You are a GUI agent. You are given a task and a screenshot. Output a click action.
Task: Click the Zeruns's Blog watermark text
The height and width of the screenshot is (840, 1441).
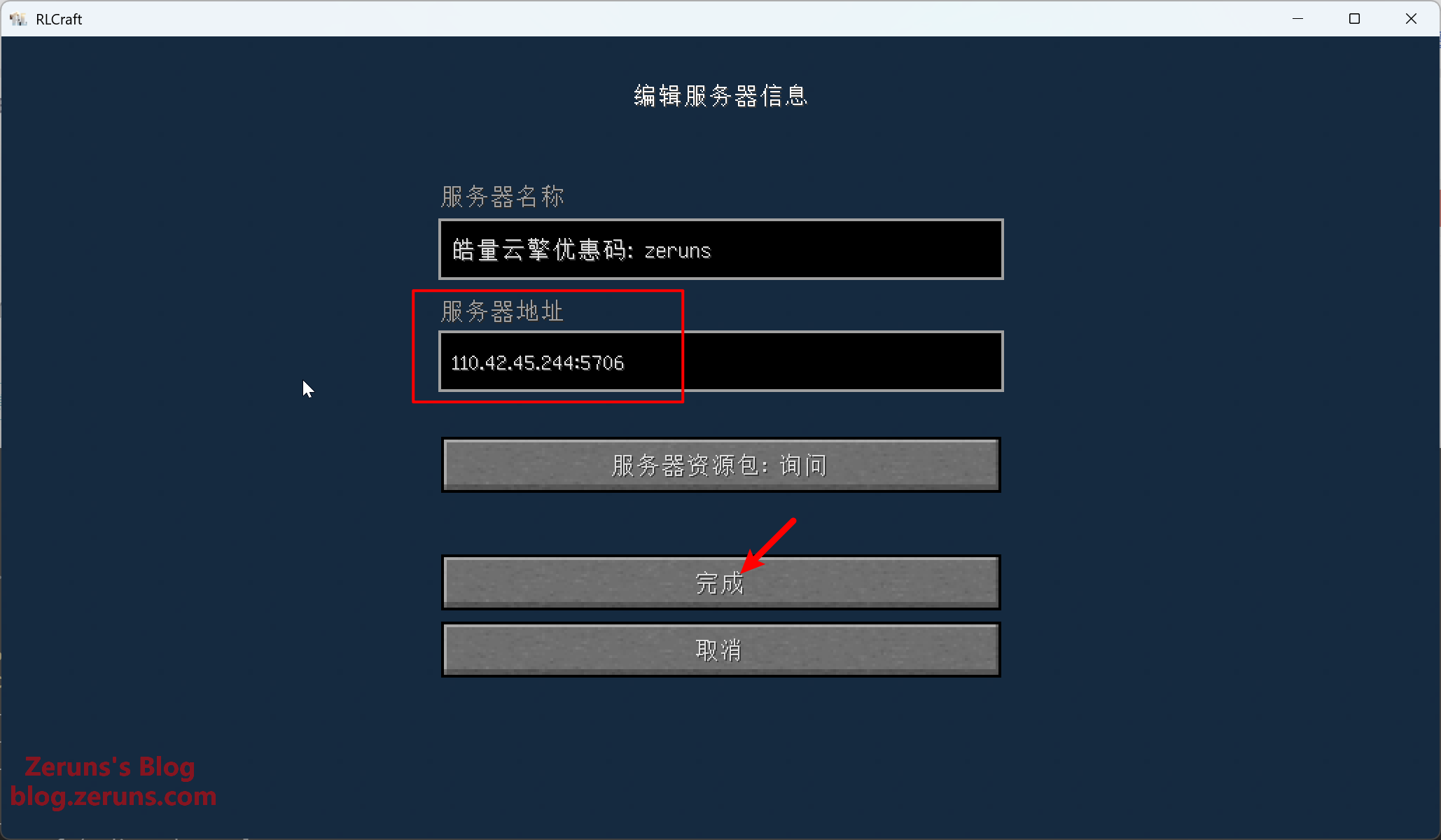[x=110, y=767]
